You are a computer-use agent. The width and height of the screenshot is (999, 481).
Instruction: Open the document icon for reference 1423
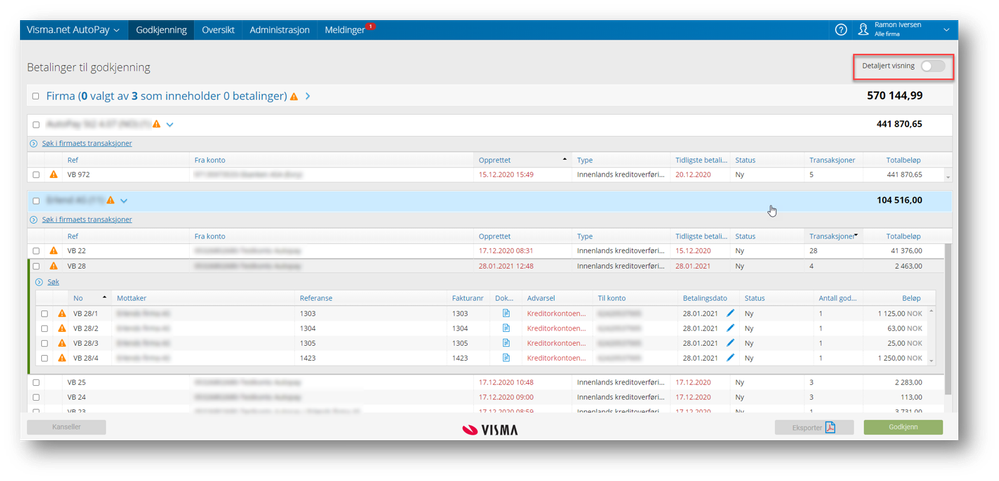pos(506,358)
